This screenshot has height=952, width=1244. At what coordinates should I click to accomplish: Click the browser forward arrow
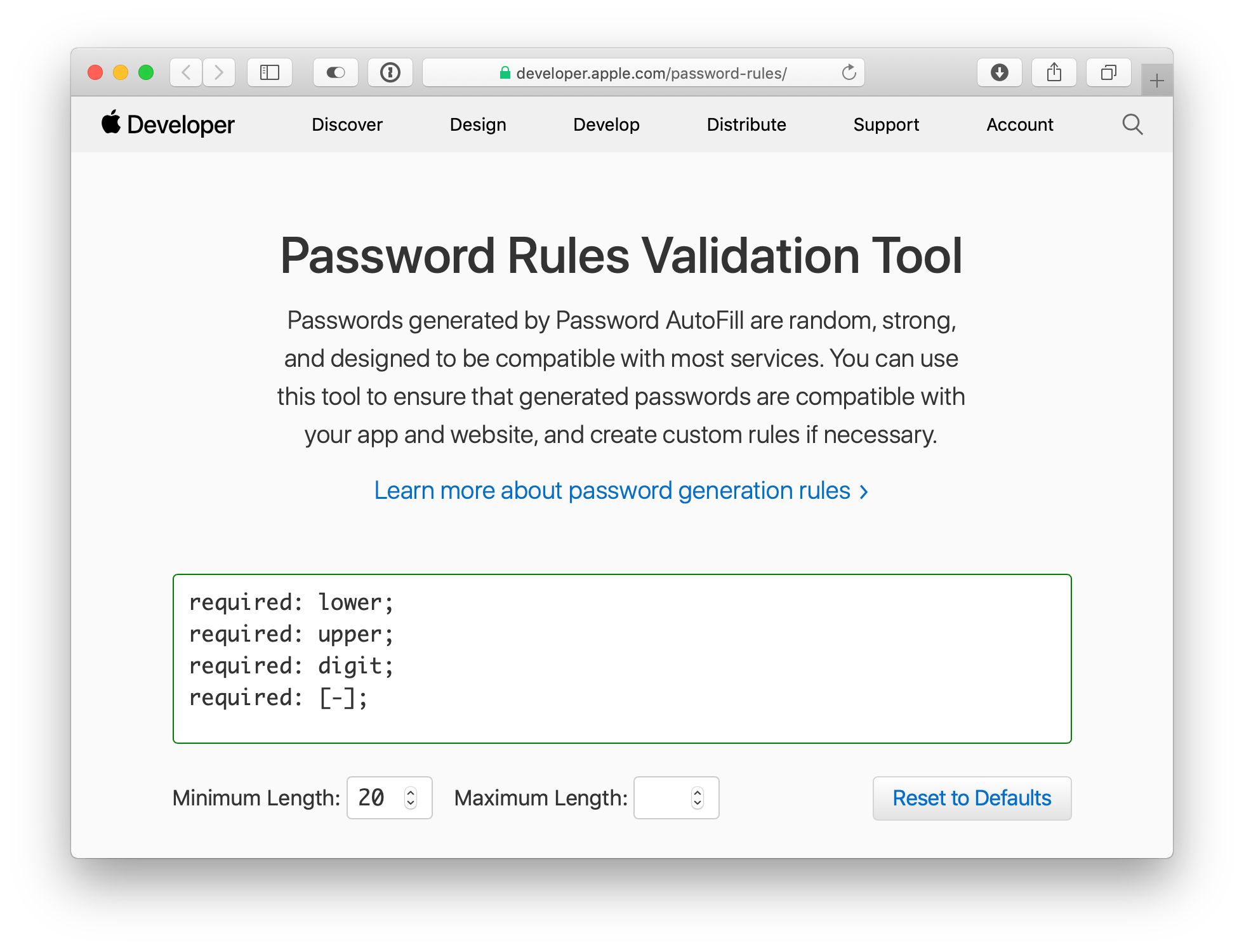[219, 72]
